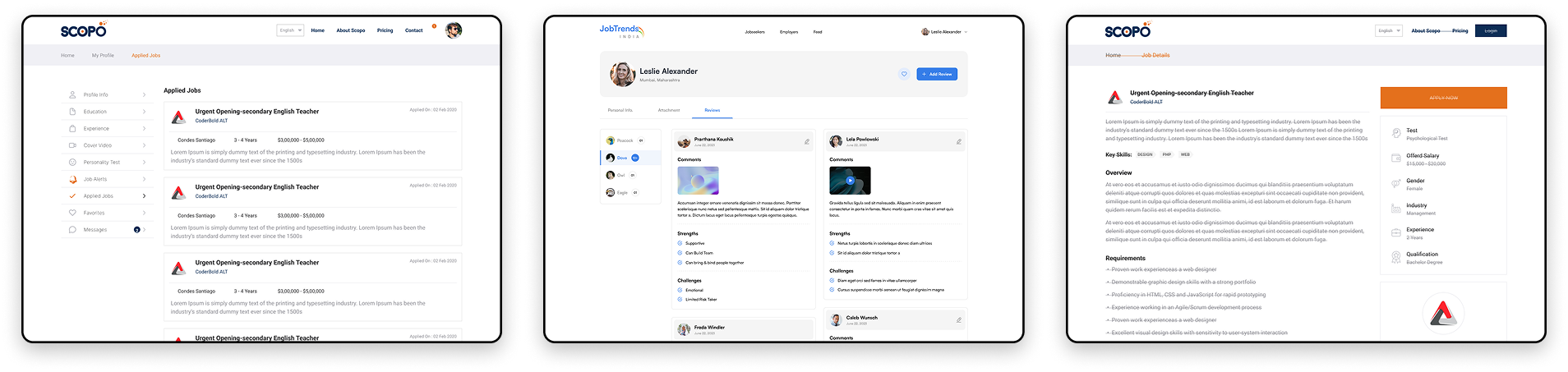Viewport: 1568px width, 372px height.
Task: Click Login button in Job Details window
Action: pyautogui.click(x=1491, y=30)
